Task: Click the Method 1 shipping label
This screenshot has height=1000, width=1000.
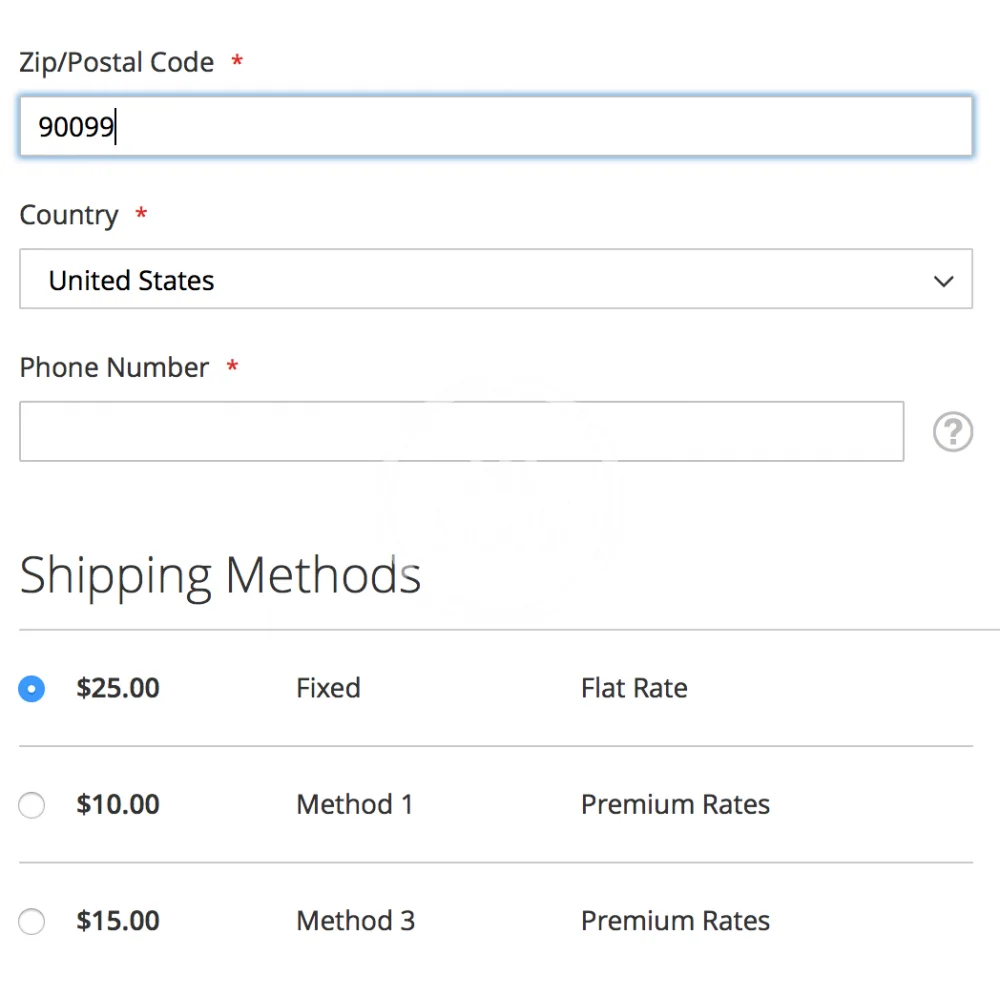Action: [x=354, y=804]
